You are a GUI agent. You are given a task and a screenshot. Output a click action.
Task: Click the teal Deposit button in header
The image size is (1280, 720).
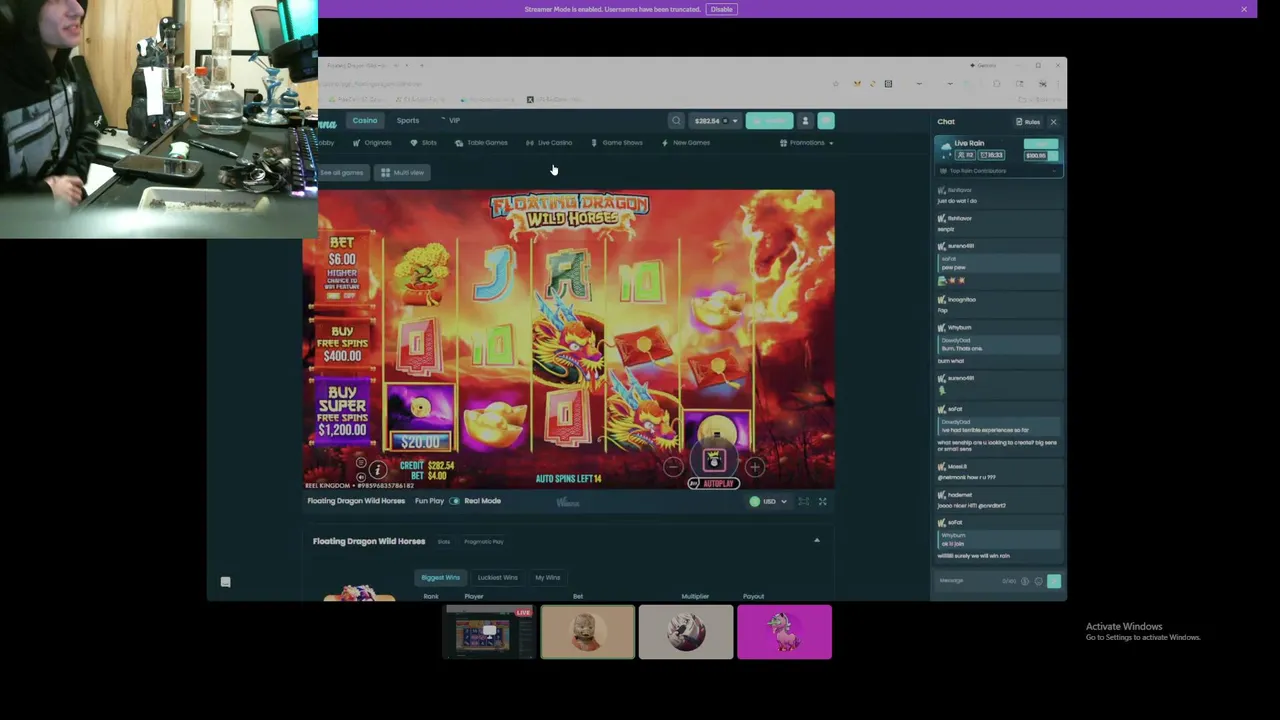pyautogui.click(x=769, y=121)
